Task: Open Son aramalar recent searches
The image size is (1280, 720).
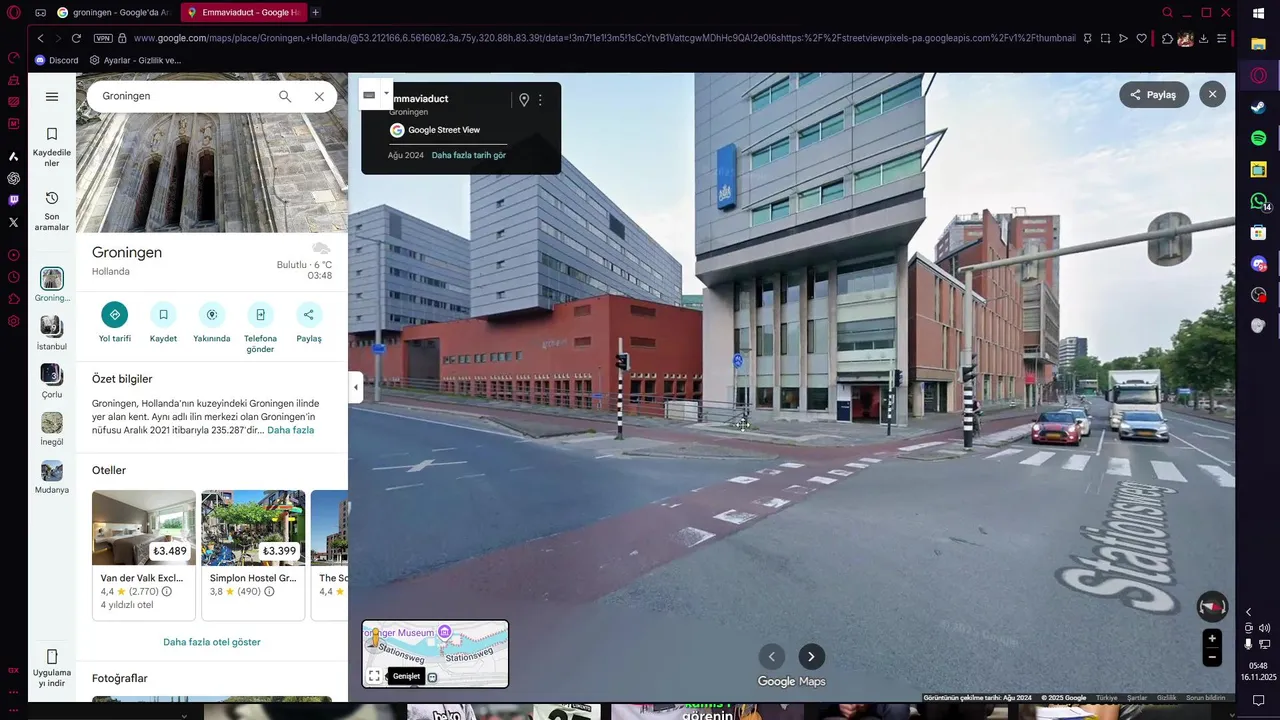Action: coord(52,211)
